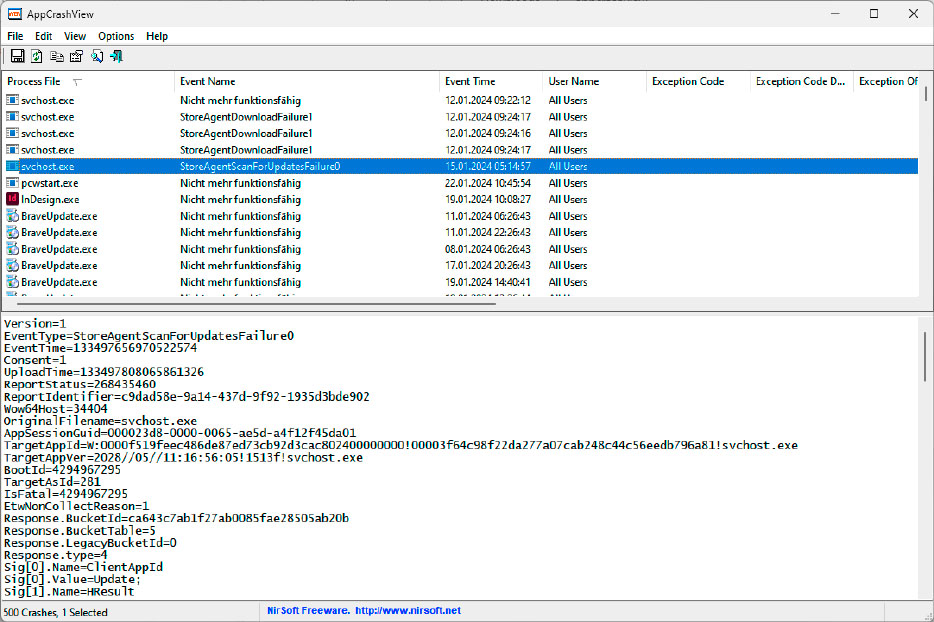Click the BraveUpdate.exe icon in the 06:26:43 11.01.2024 row

12,216
